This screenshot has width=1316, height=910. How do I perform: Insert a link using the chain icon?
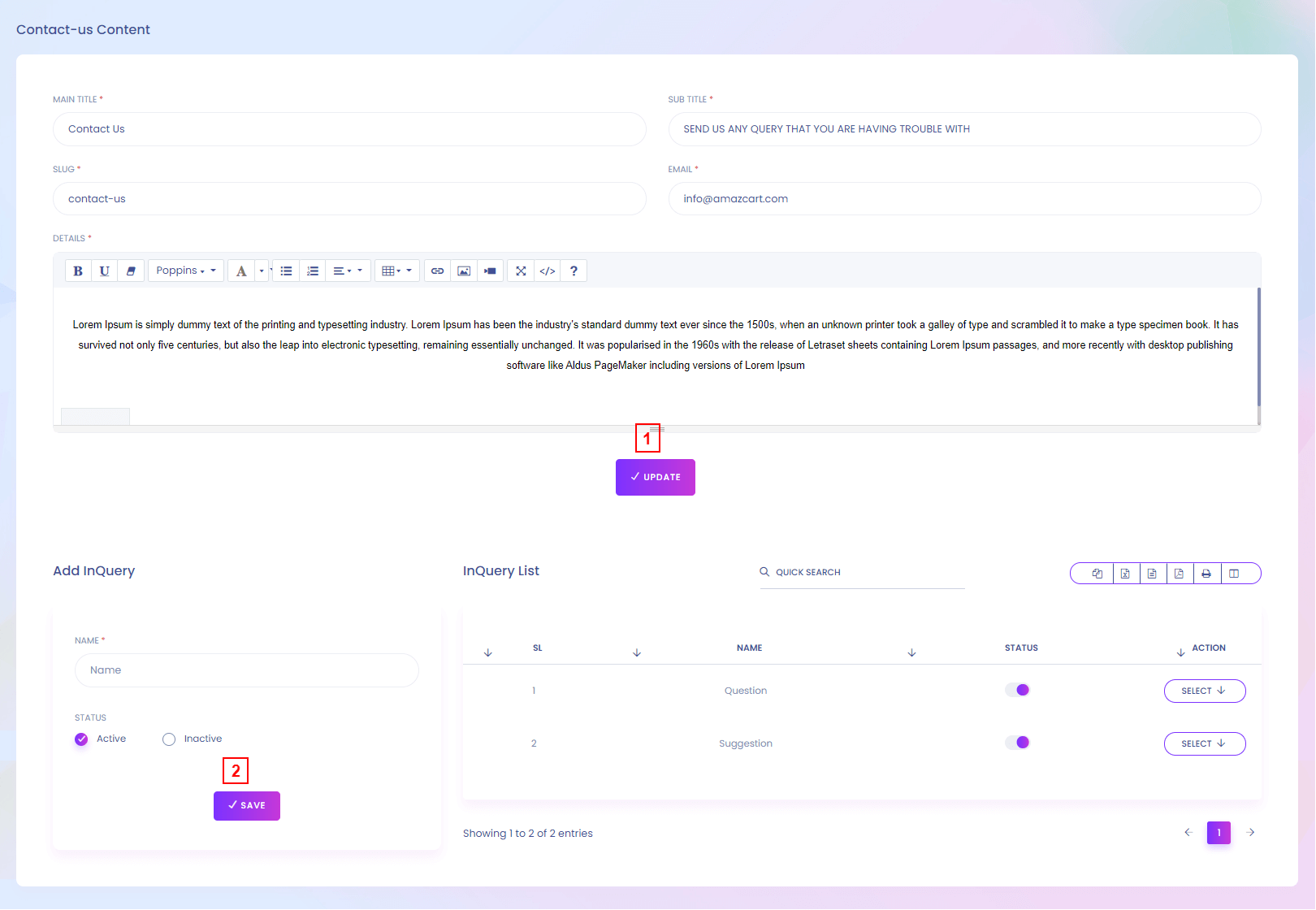click(437, 271)
